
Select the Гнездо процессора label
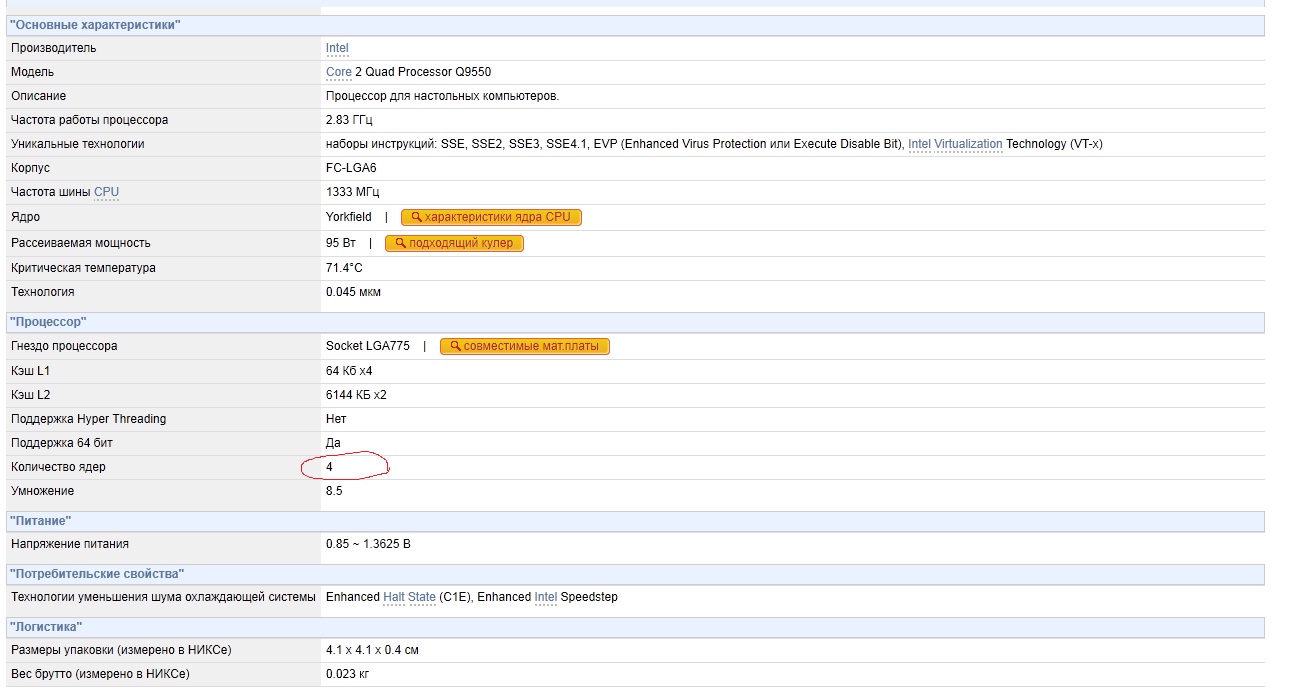point(64,346)
